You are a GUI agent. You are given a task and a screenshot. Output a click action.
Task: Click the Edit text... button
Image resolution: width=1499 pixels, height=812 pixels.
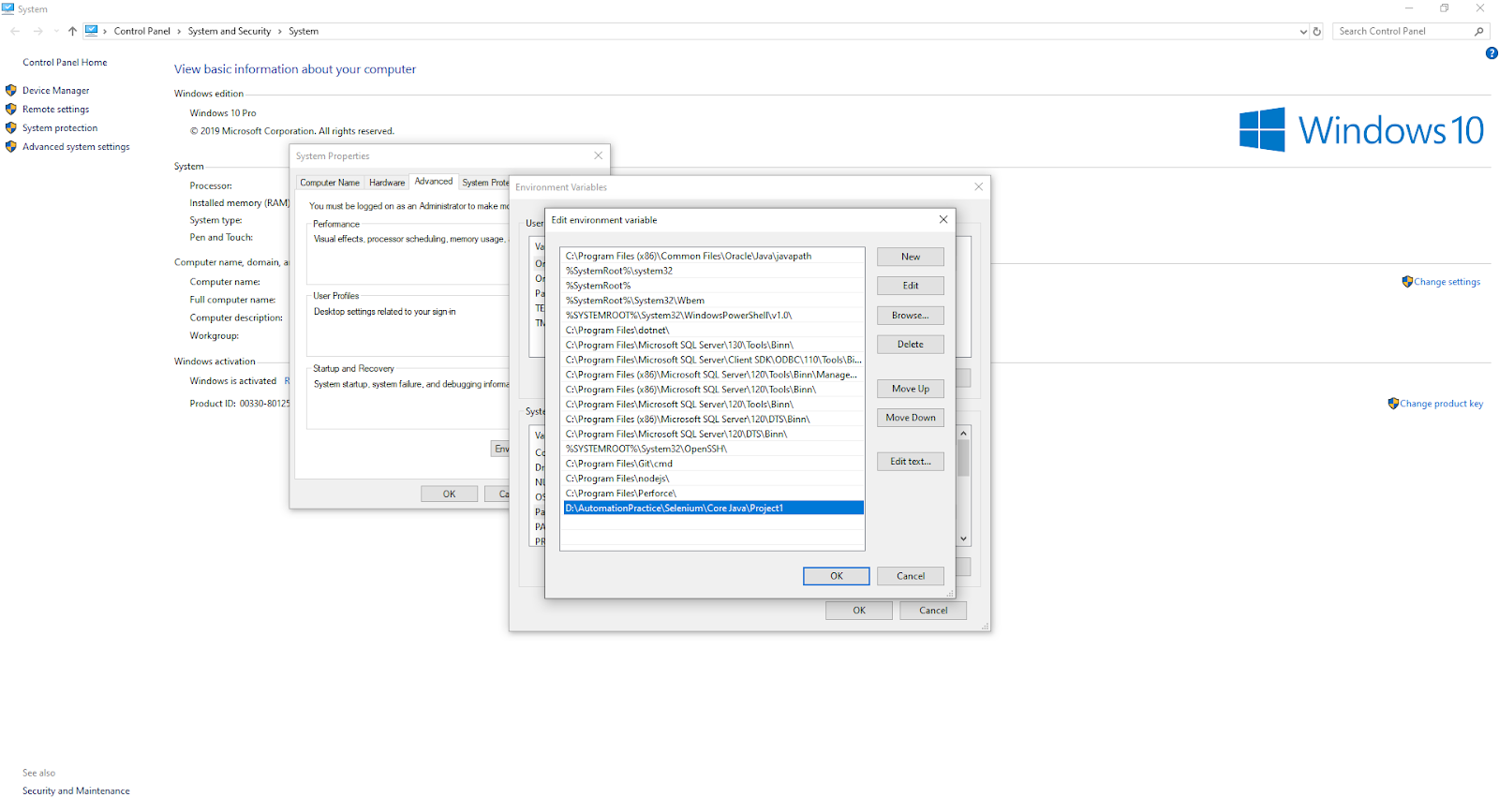(911, 462)
